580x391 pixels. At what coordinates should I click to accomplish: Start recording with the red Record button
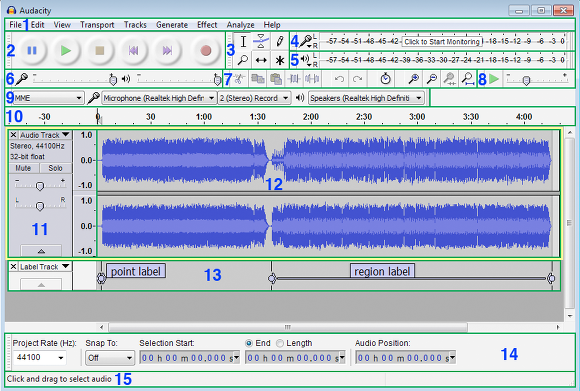click(x=206, y=50)
